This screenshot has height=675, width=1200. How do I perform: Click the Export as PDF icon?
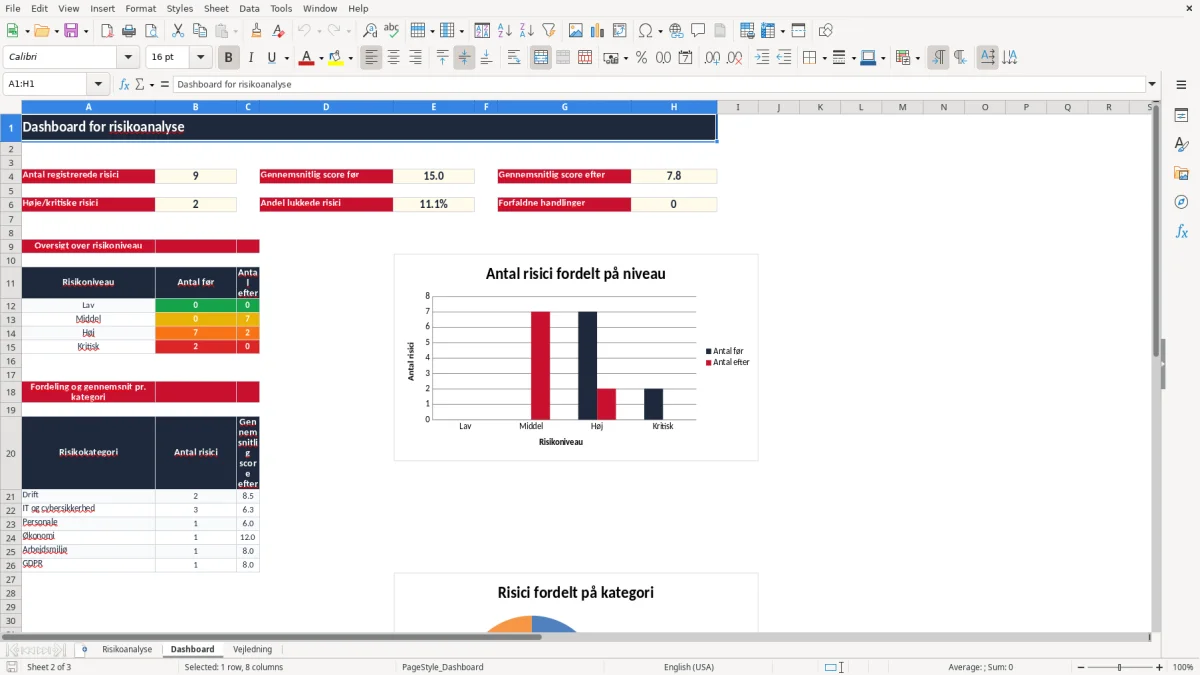click(x=108, y=31)
